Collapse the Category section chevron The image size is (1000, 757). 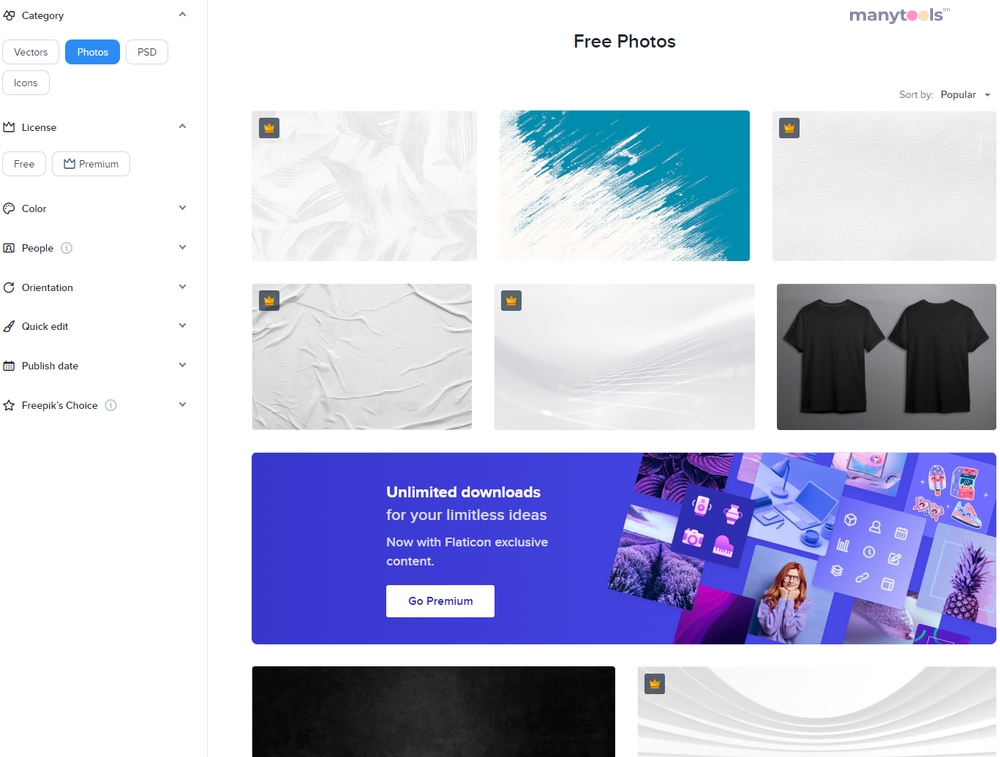tap(182, 14)
